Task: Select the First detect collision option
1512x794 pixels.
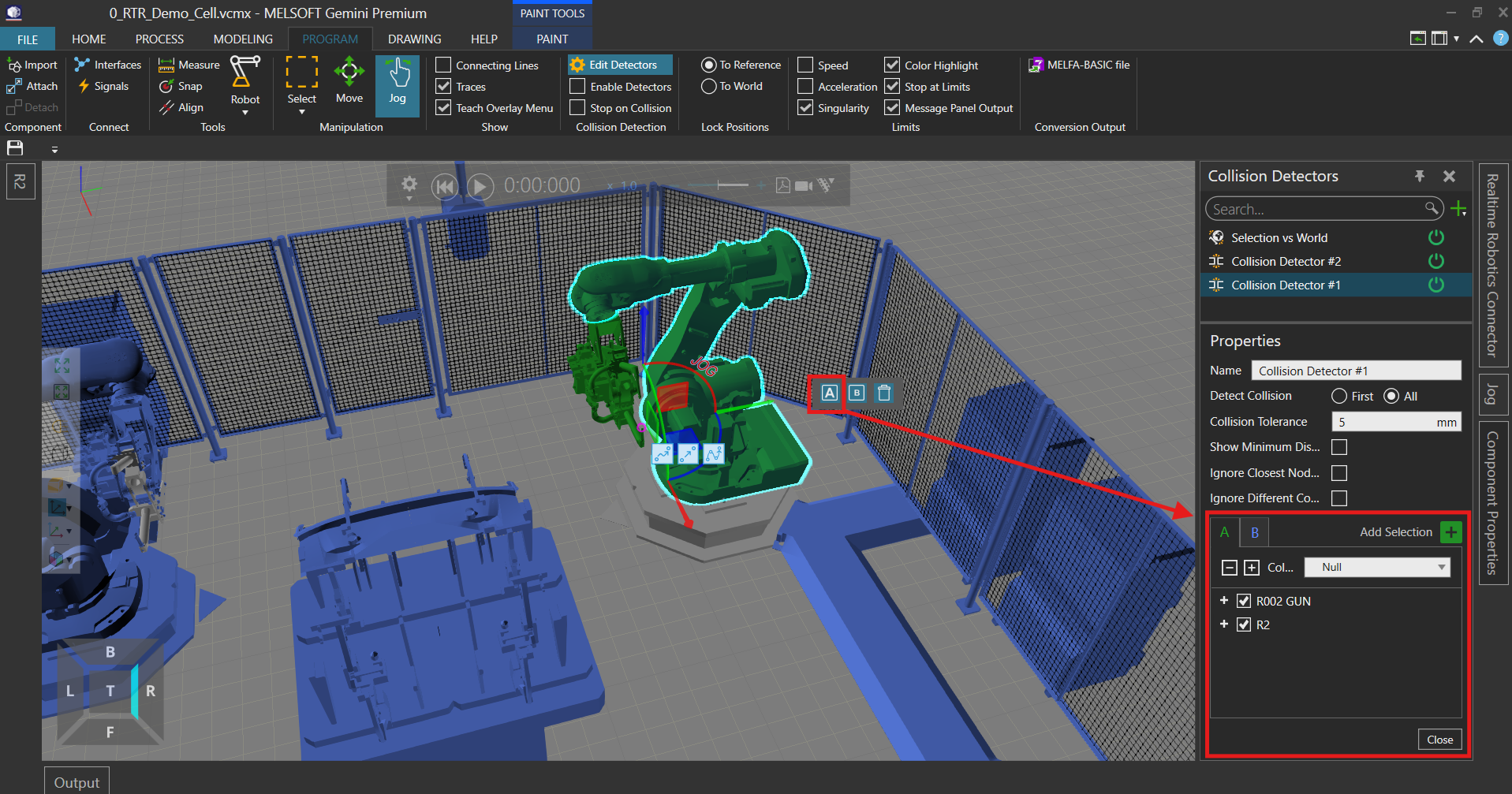Action: [x=1339, y=396]
